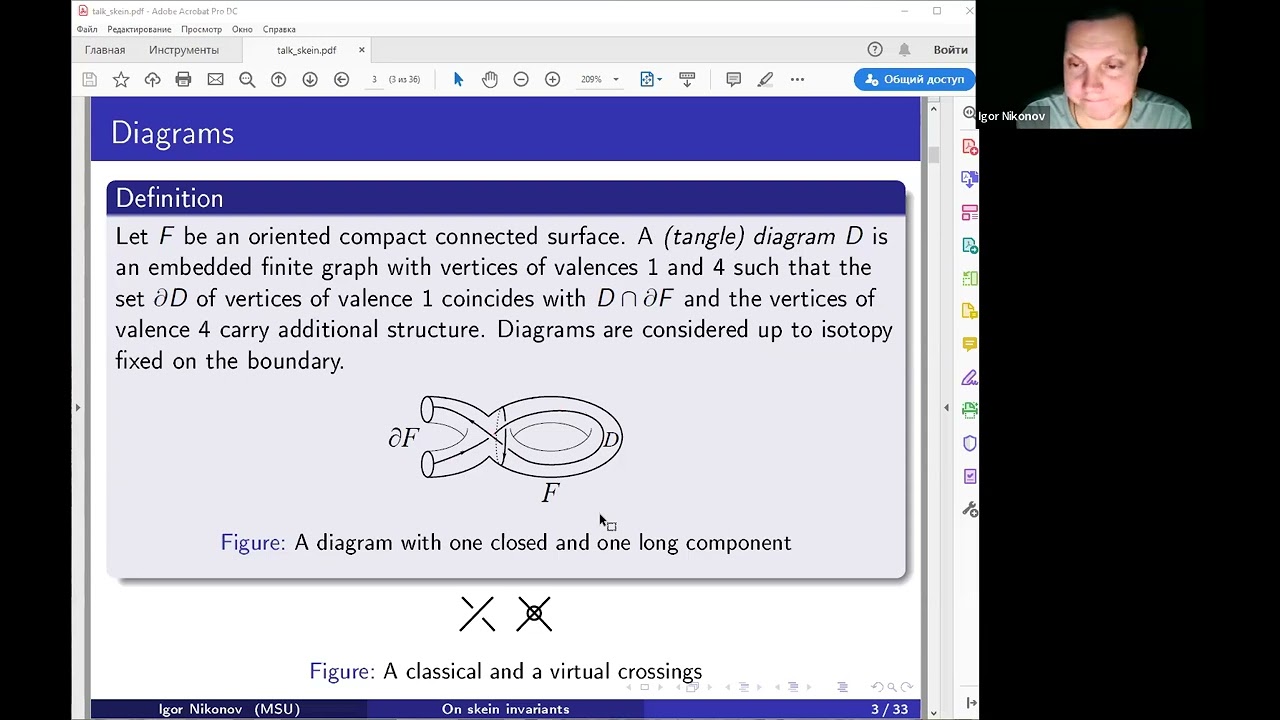1280x720 pixels.
Task: Send file by email envelope icon
Action: tap(215, 79)
